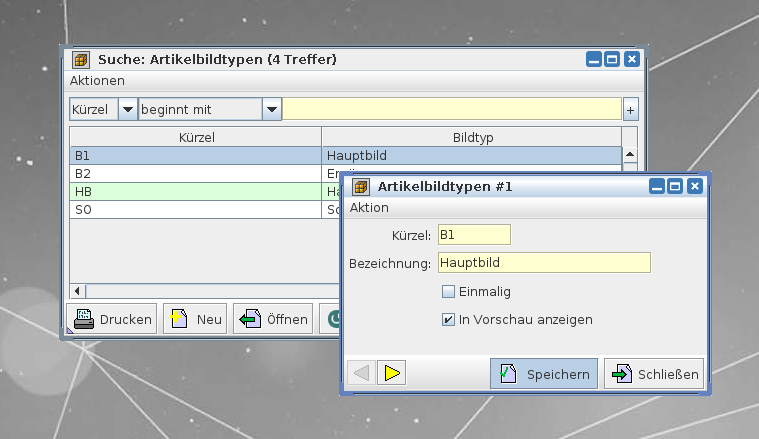759x439 pixels.
Task: Click the Öffnen button
Action: tap(273, 319)
